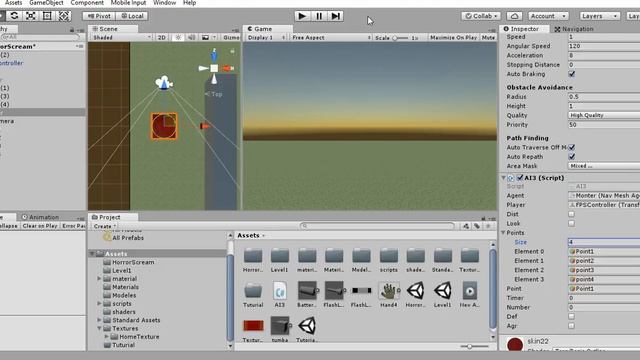640x360 pixels.
Task: Collapse the Points array
Action: 503,233
